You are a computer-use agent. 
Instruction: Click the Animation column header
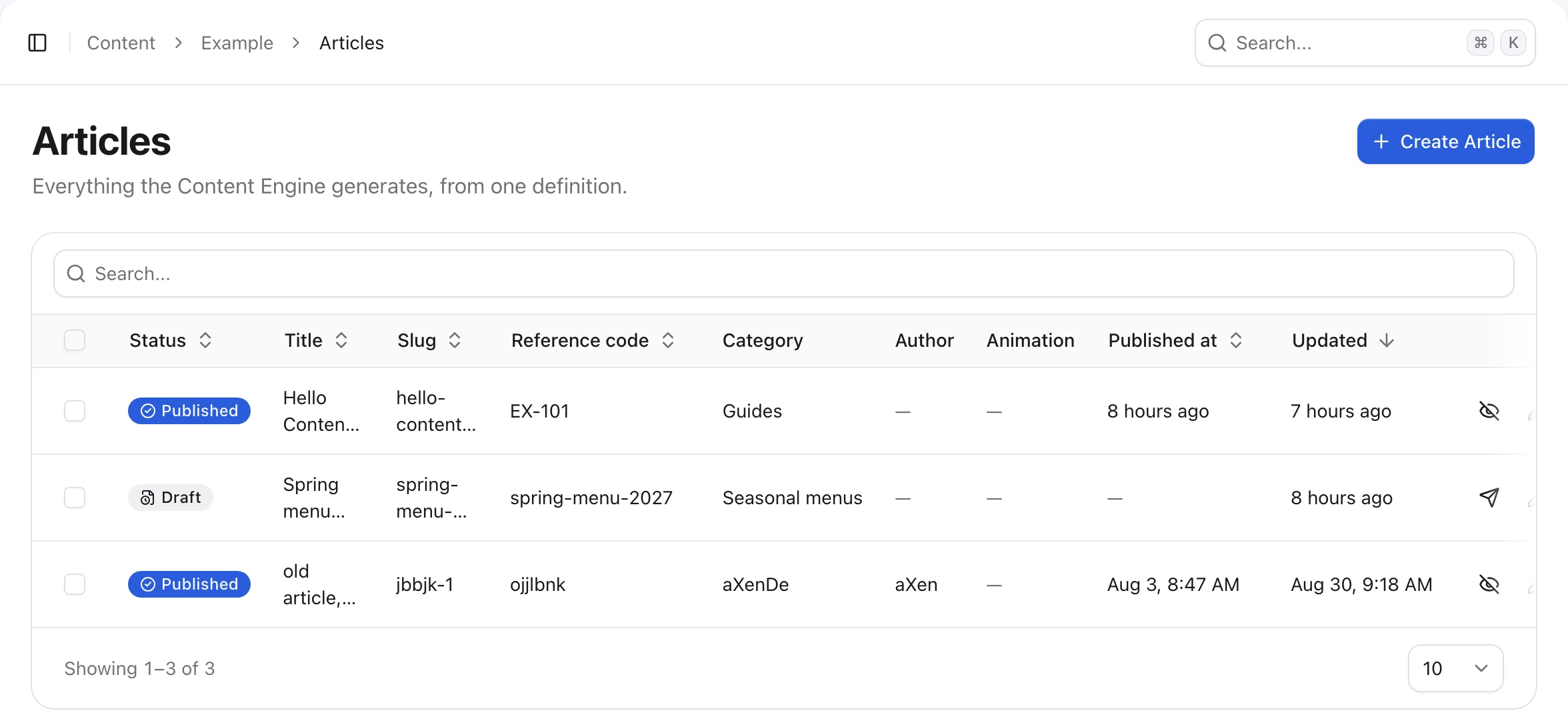pos(1030,340)
